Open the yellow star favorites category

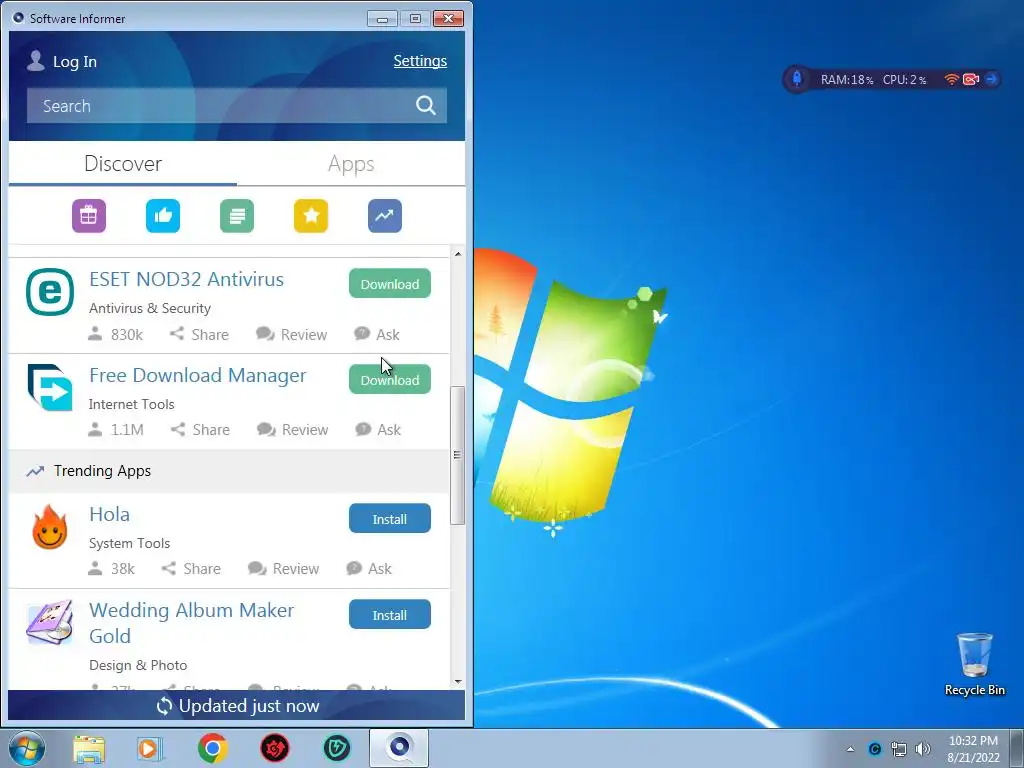coord(311,216)
